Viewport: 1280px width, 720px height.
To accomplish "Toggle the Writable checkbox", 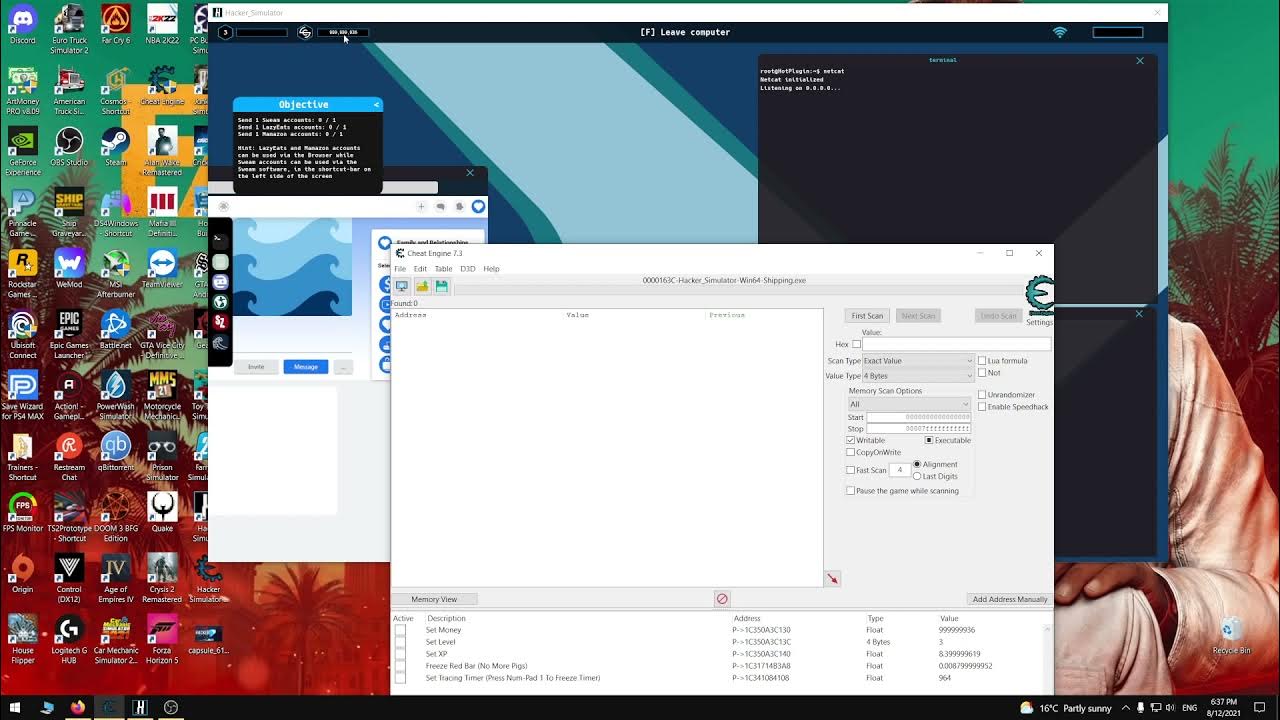I will [850, 440].
